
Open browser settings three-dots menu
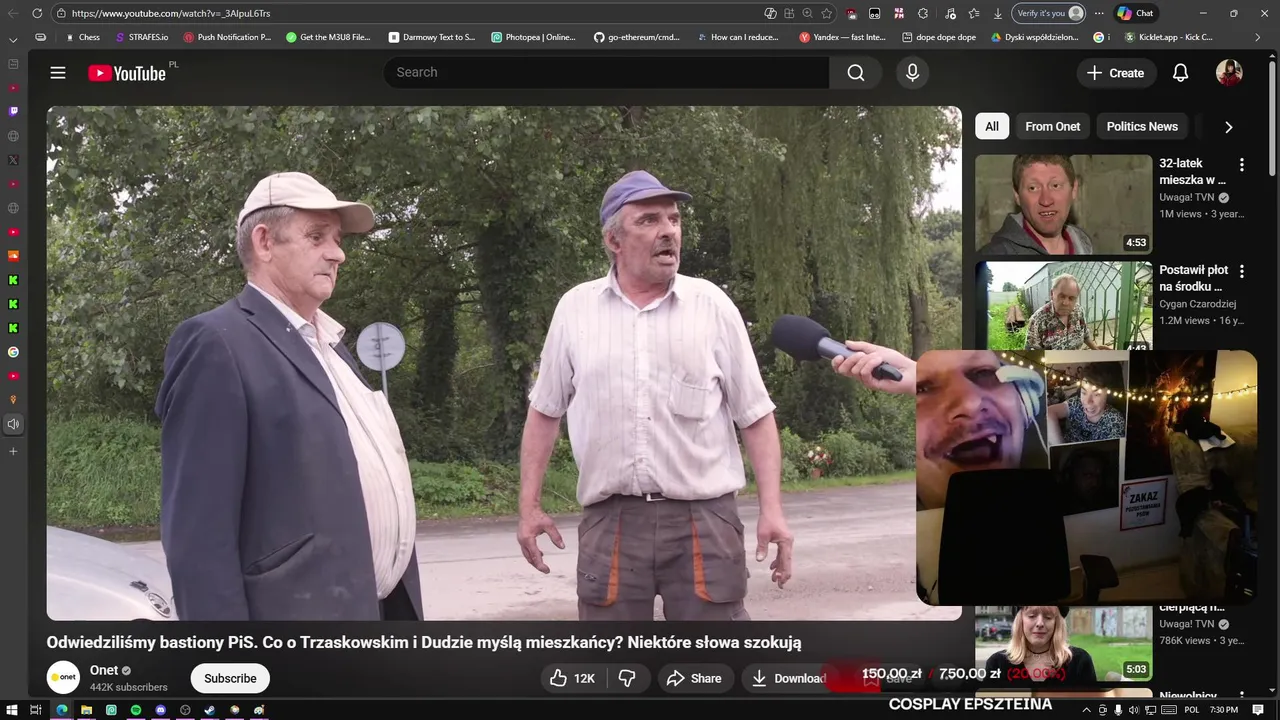(1099, 13)
